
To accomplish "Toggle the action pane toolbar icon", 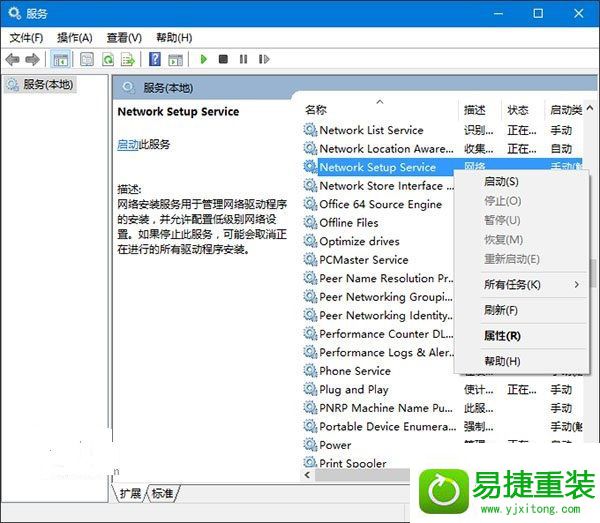I will [175, 60].
